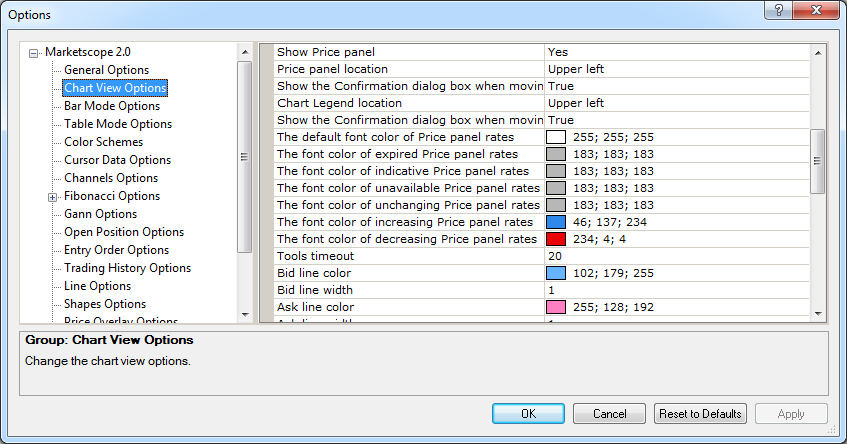The width and height of the screenshot is (847, 444).
Task: Click the tree panel scroll-down arrow
Action: (245, 314)
